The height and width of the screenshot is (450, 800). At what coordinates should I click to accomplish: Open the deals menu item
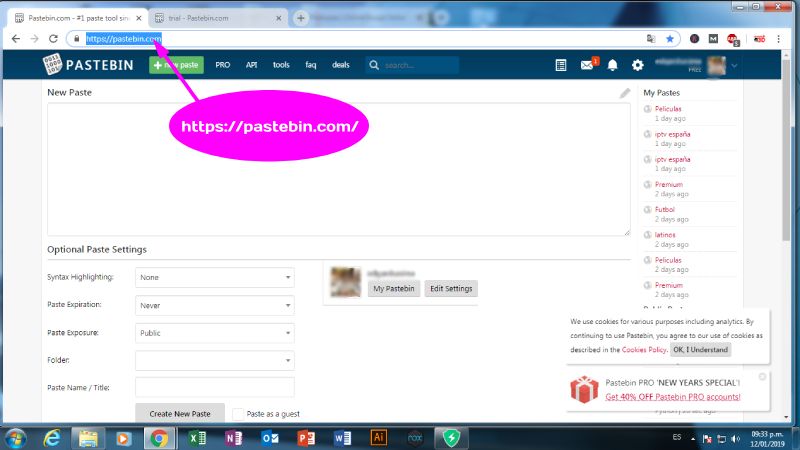point(341,65)
